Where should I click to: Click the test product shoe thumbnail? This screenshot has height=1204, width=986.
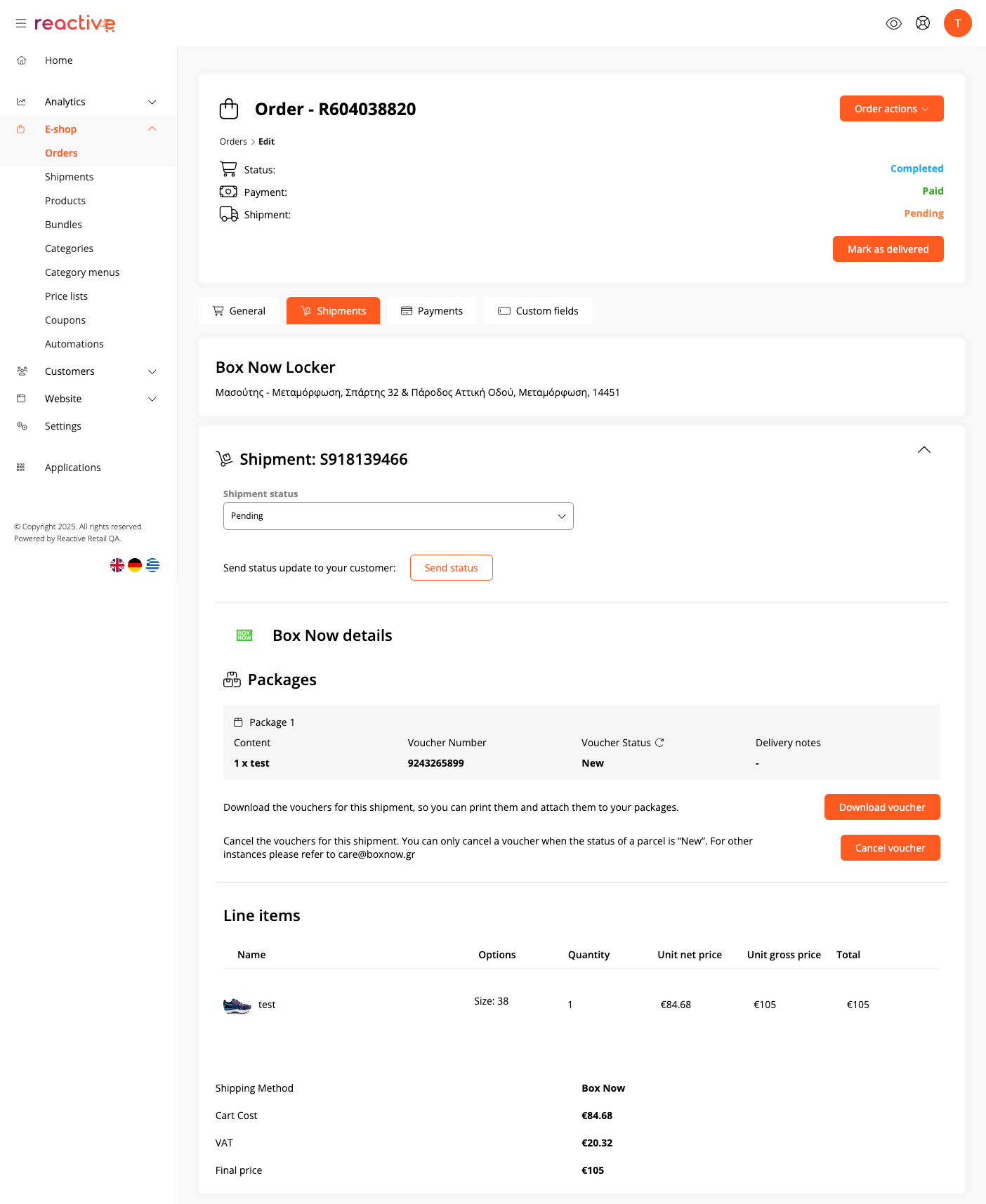[x=237, y=1005]
